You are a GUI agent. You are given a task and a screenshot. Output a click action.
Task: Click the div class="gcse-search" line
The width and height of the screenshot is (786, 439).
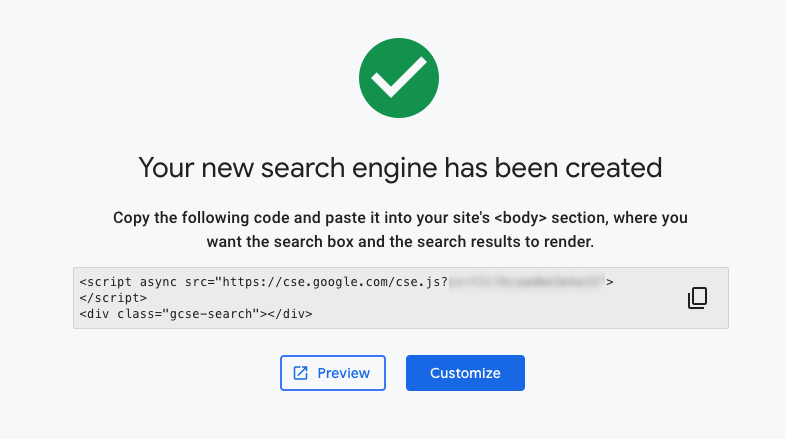tap(196, 314)
